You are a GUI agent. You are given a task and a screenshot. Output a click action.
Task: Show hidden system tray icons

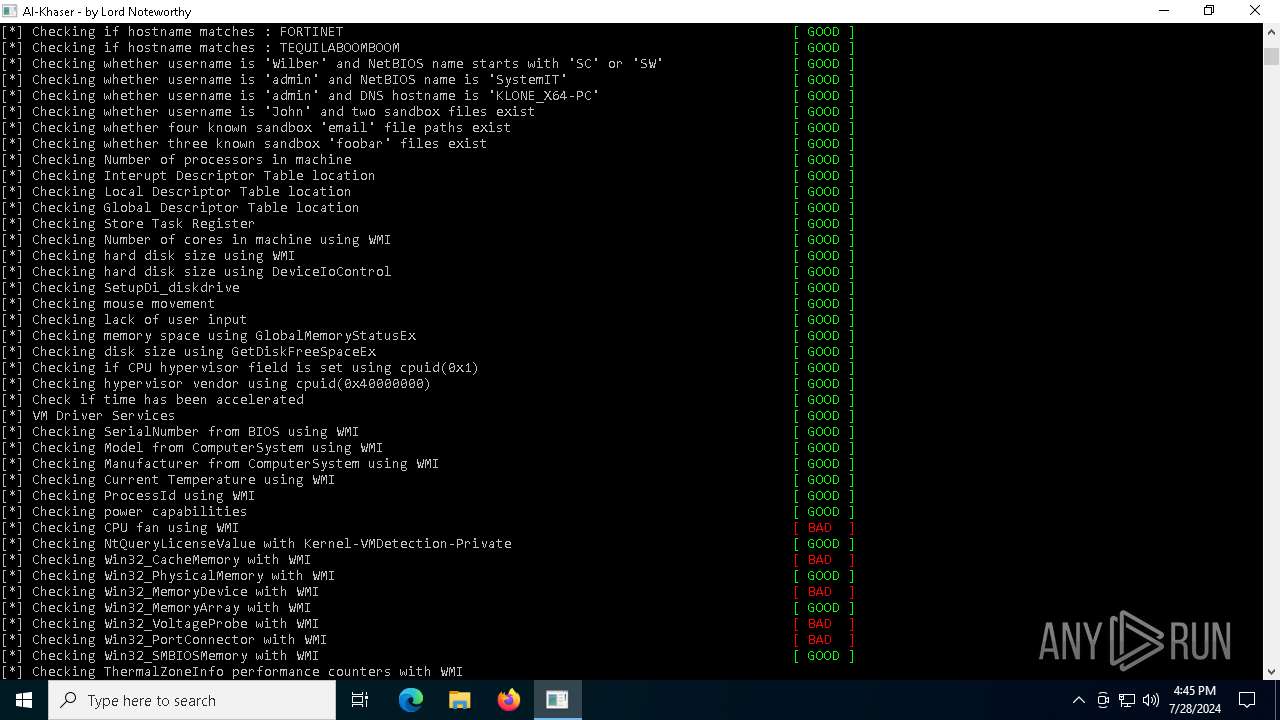pos(1079,700)
